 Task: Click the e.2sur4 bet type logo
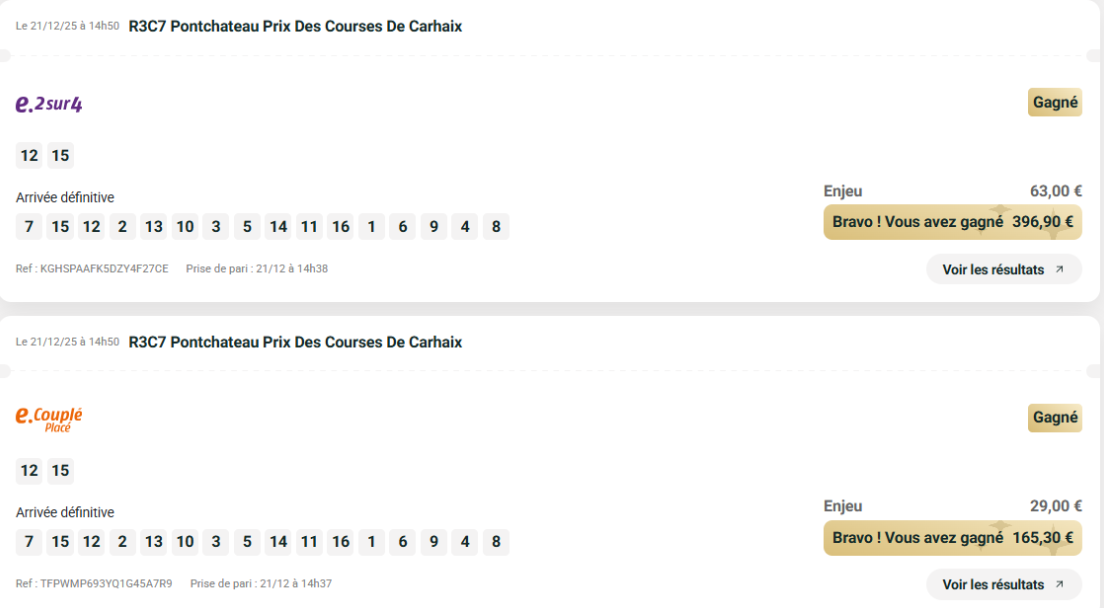tap(49, 103)
